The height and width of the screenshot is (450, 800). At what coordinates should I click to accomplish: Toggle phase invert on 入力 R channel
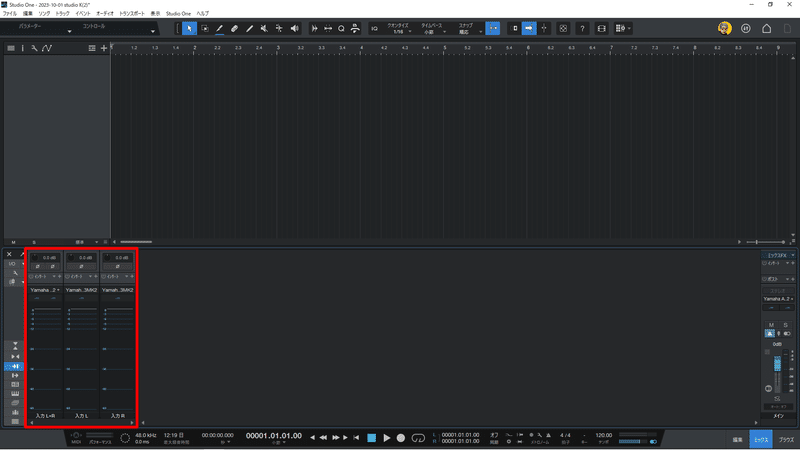pyautogui.click(x=117, y=266)
